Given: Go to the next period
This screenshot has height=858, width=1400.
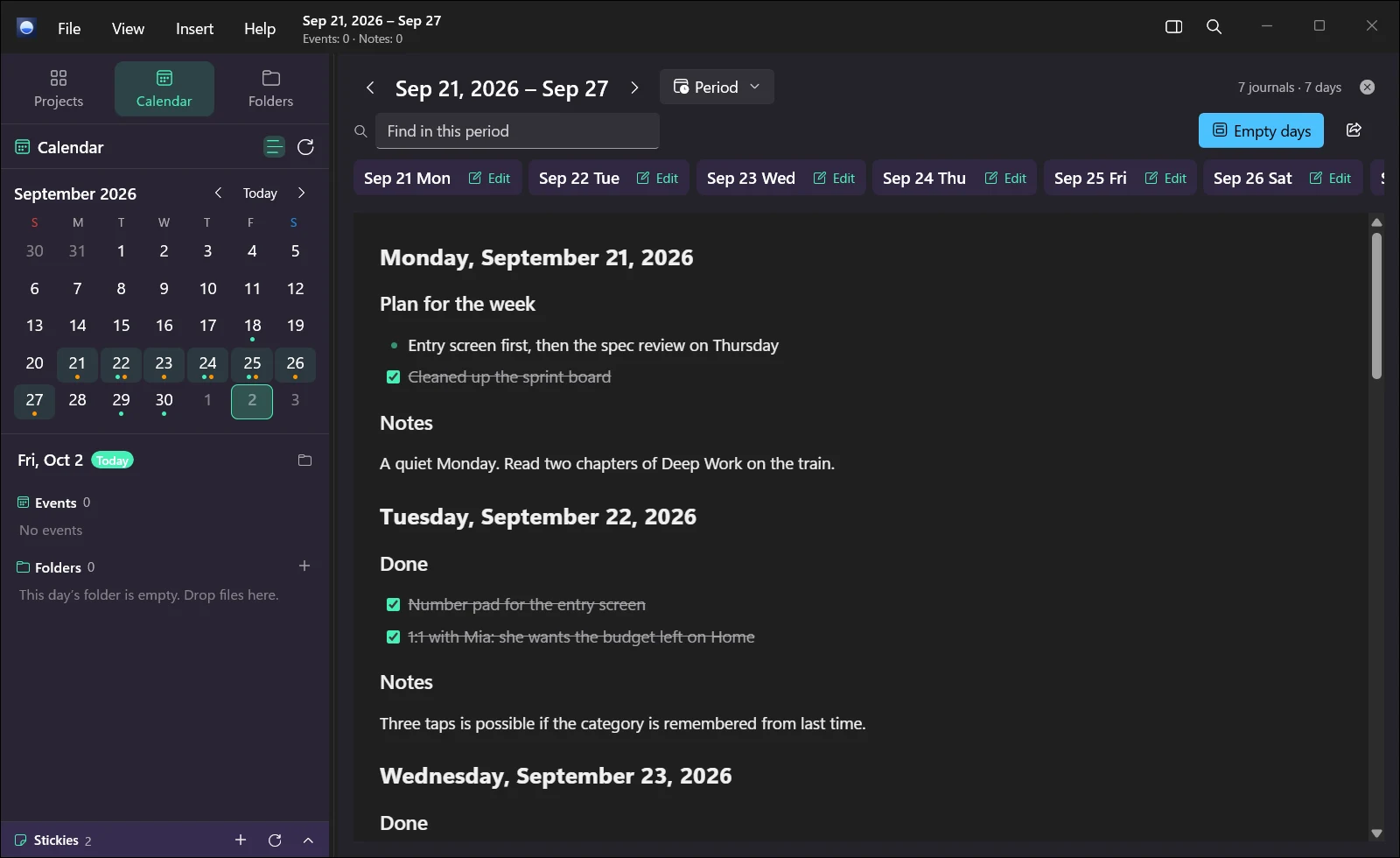Looking at the screenshot, I should [x=634, y=88].
